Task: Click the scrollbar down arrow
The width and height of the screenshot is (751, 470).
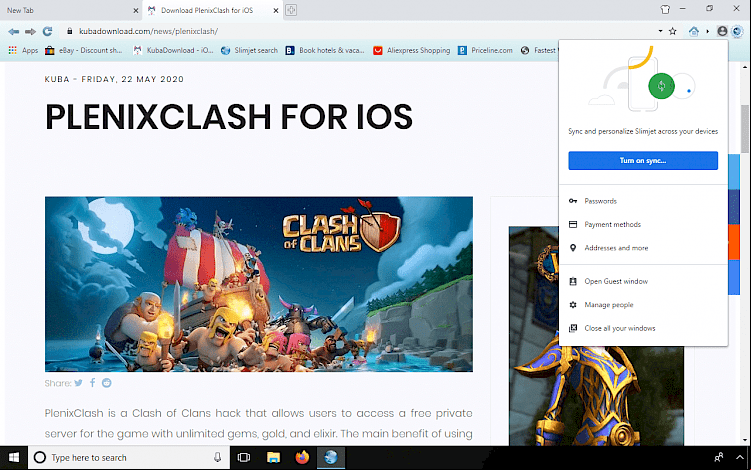Action: pos(744,440)
